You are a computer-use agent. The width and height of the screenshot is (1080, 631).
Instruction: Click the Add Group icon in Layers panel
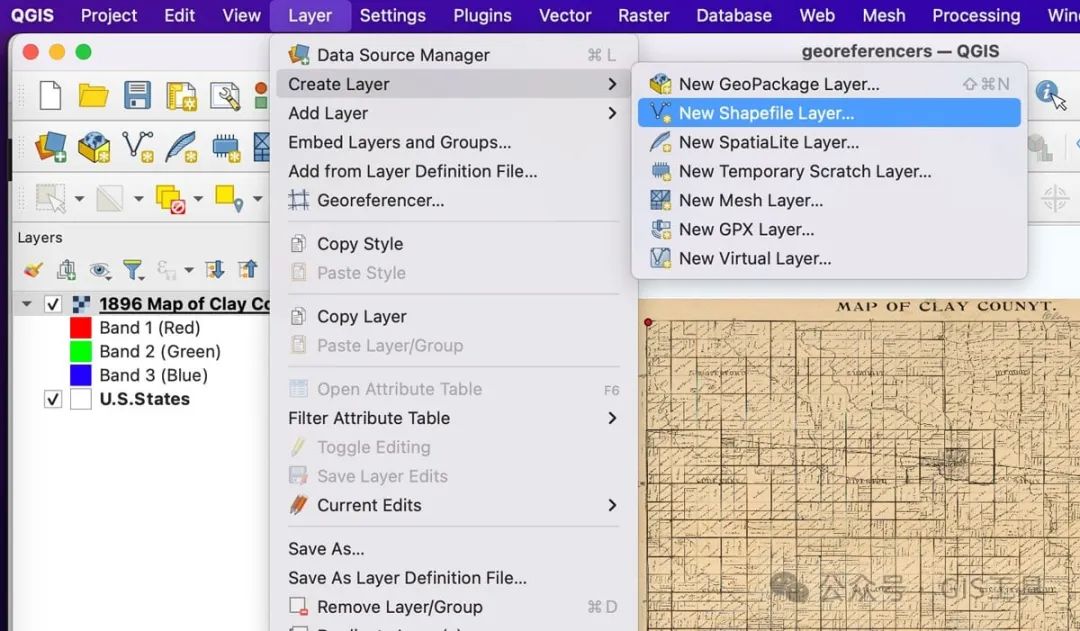click(x=66, y=269)
